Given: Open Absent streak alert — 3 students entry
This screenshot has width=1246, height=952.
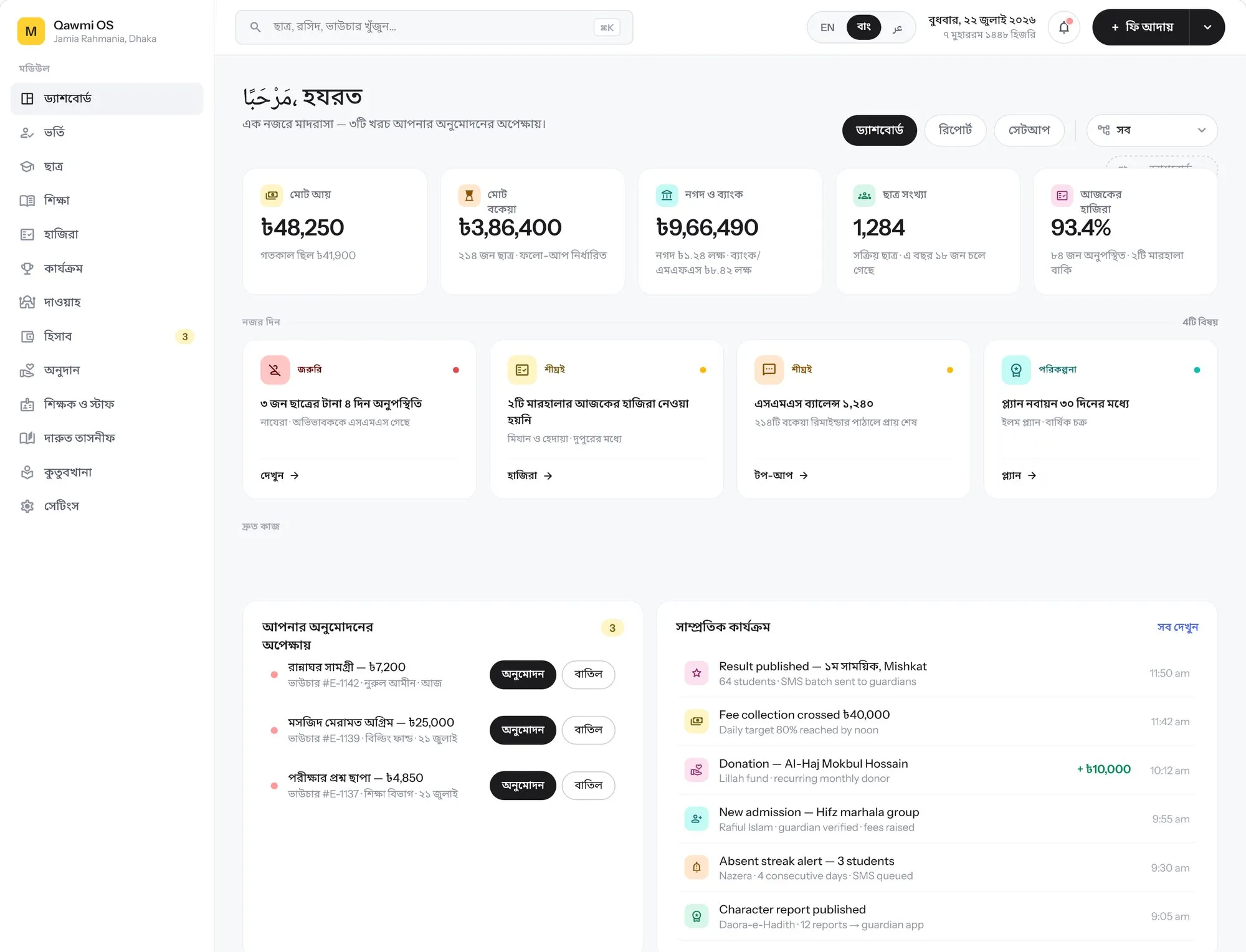Looking at the screenshot, I should 936,868.
